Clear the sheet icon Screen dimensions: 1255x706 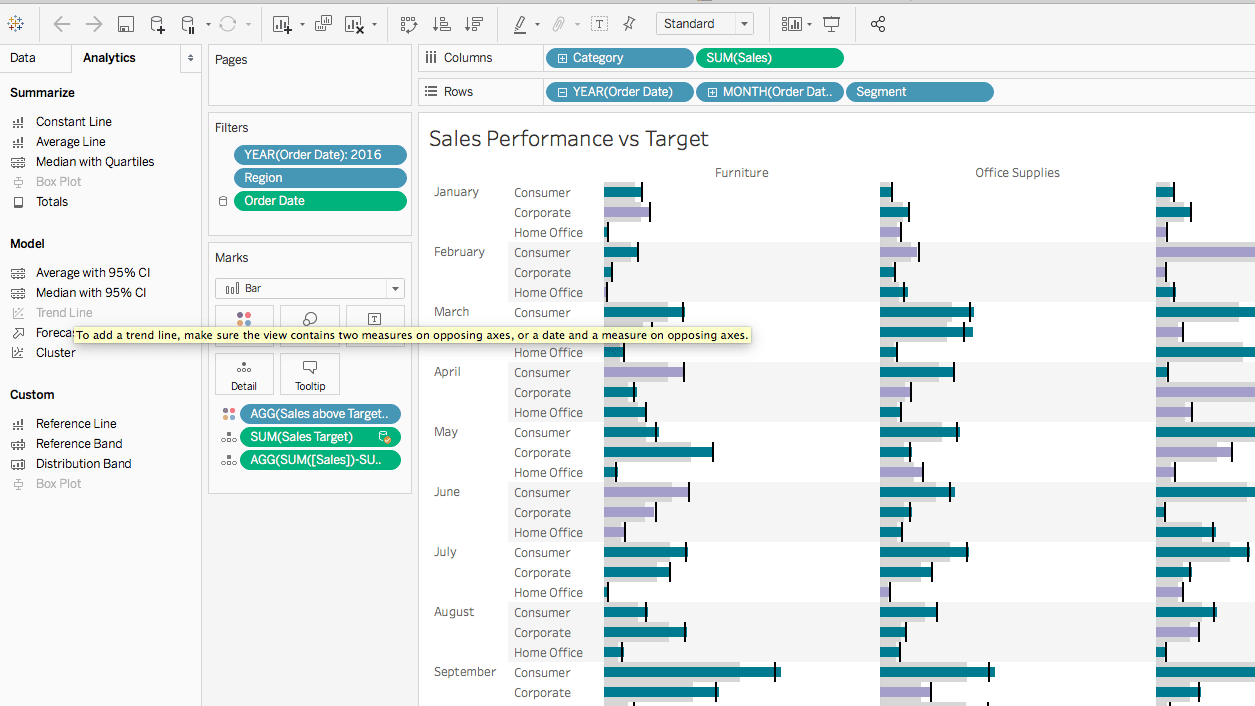click(x=354, y=23)
